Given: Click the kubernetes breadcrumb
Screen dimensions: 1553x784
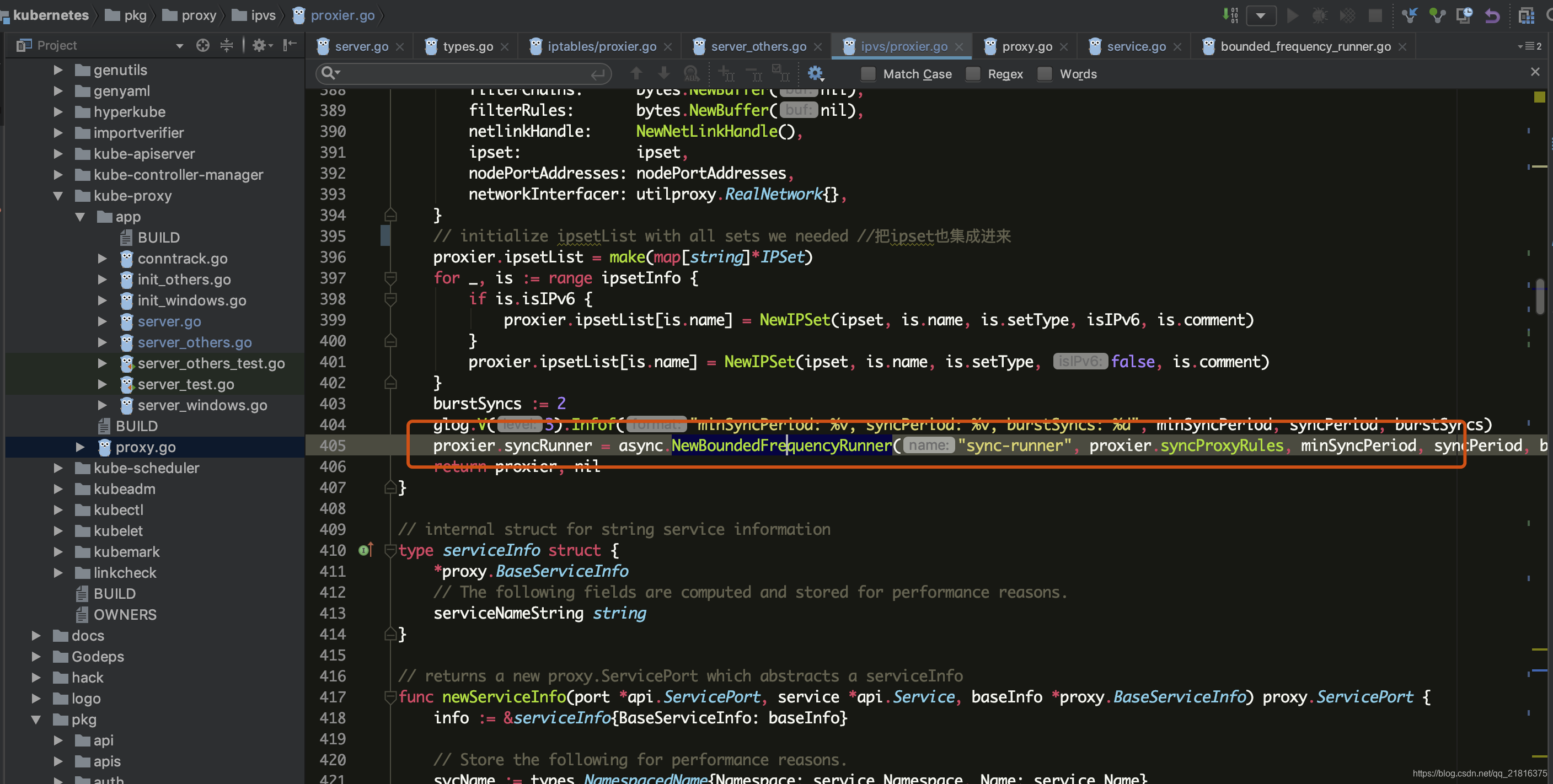Looking at the screenshot, I should 51,15.
